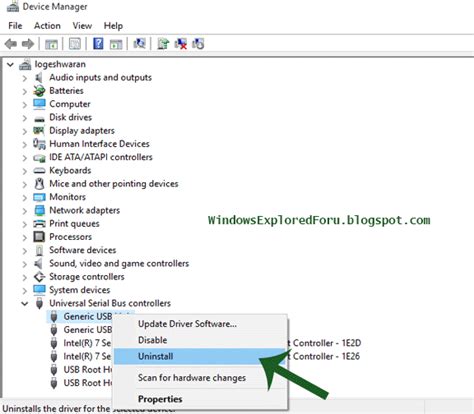Select the Disk drives tree label
Screen dimensions: 474x414
pyautogui.click(x=70, y=117)
